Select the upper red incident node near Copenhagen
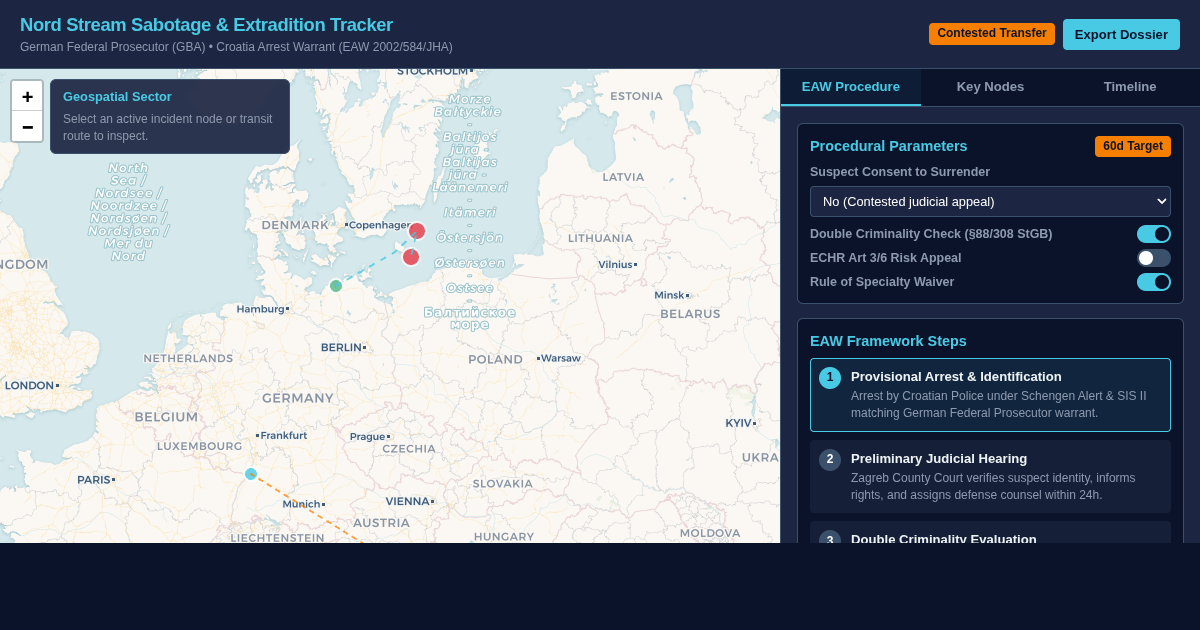 pos(417,231)
